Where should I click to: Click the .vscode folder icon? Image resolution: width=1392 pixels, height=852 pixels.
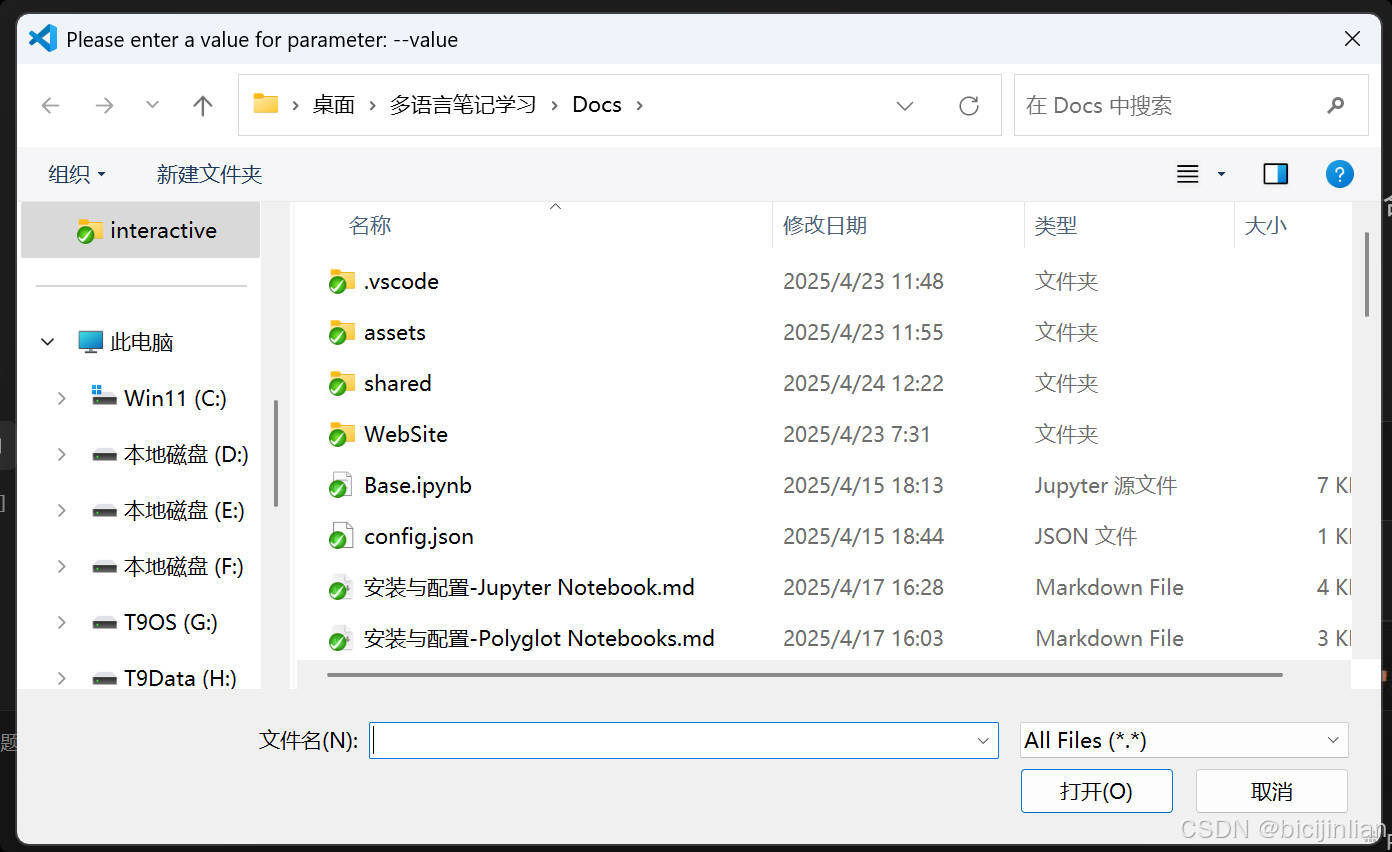[x=341, y=281]
